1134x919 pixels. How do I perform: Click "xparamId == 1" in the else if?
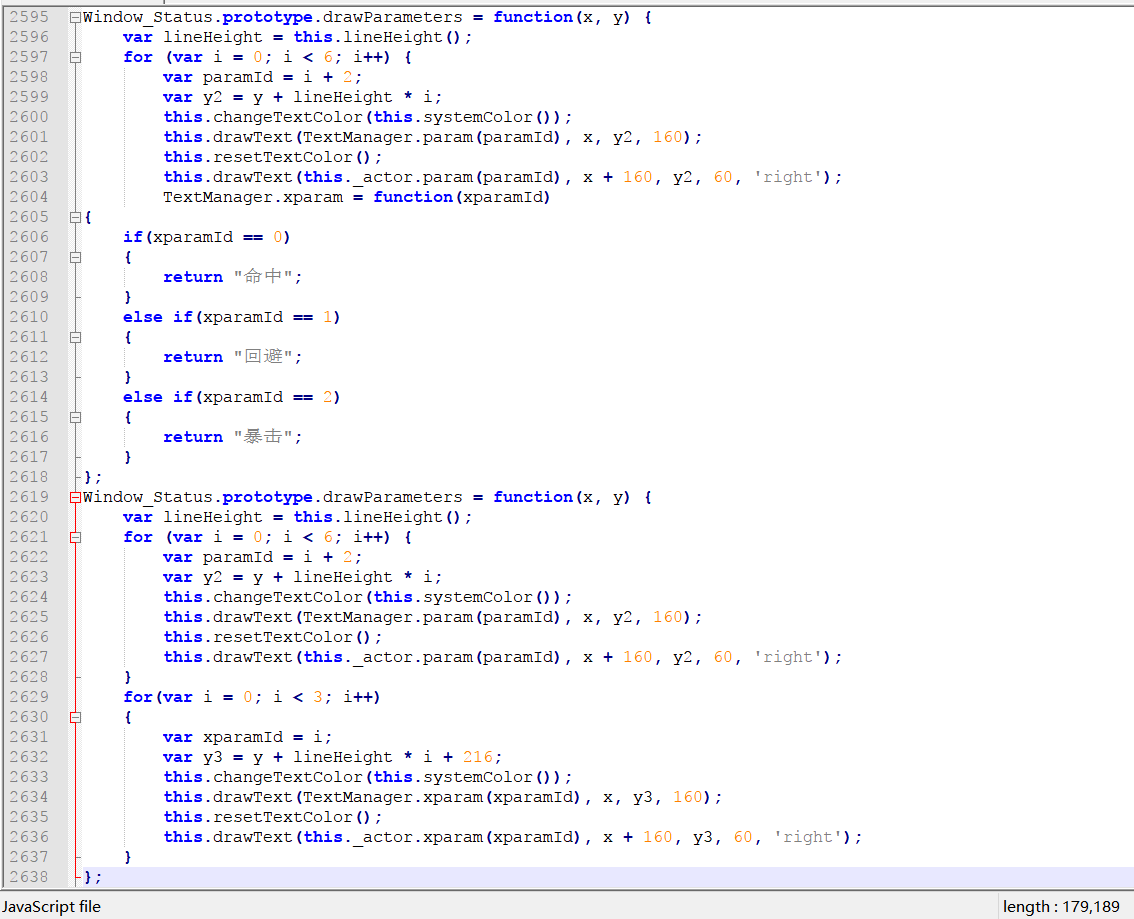(x=268, y=317)
